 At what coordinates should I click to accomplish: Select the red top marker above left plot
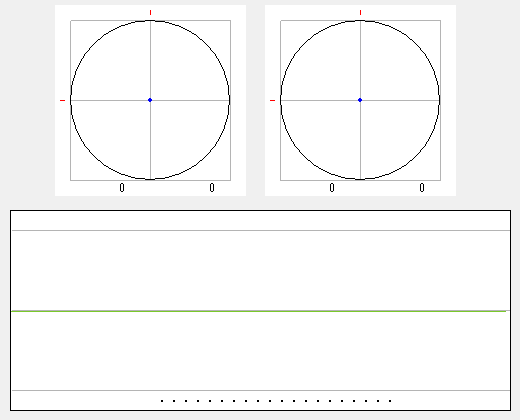(150, 13)
